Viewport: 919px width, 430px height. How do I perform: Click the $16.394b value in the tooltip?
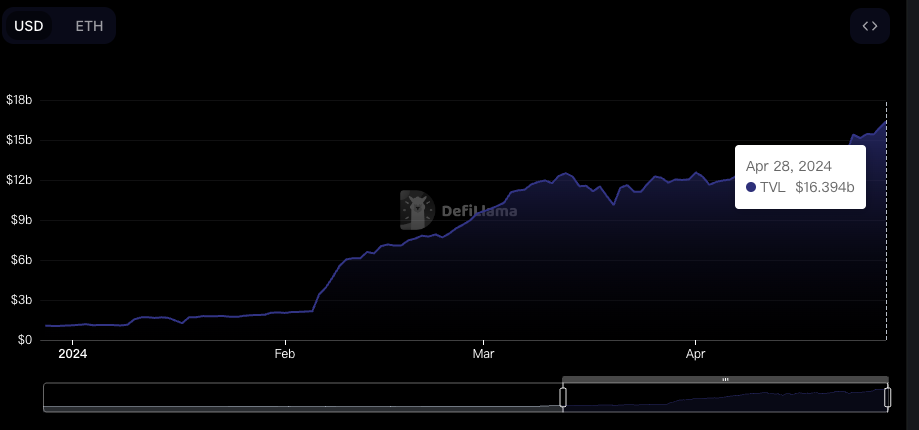(x=824, y=187)
